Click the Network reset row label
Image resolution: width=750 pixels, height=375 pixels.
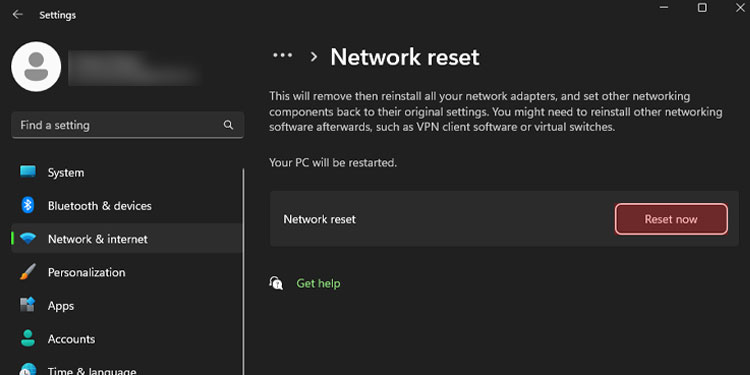[x=320, y=219]
